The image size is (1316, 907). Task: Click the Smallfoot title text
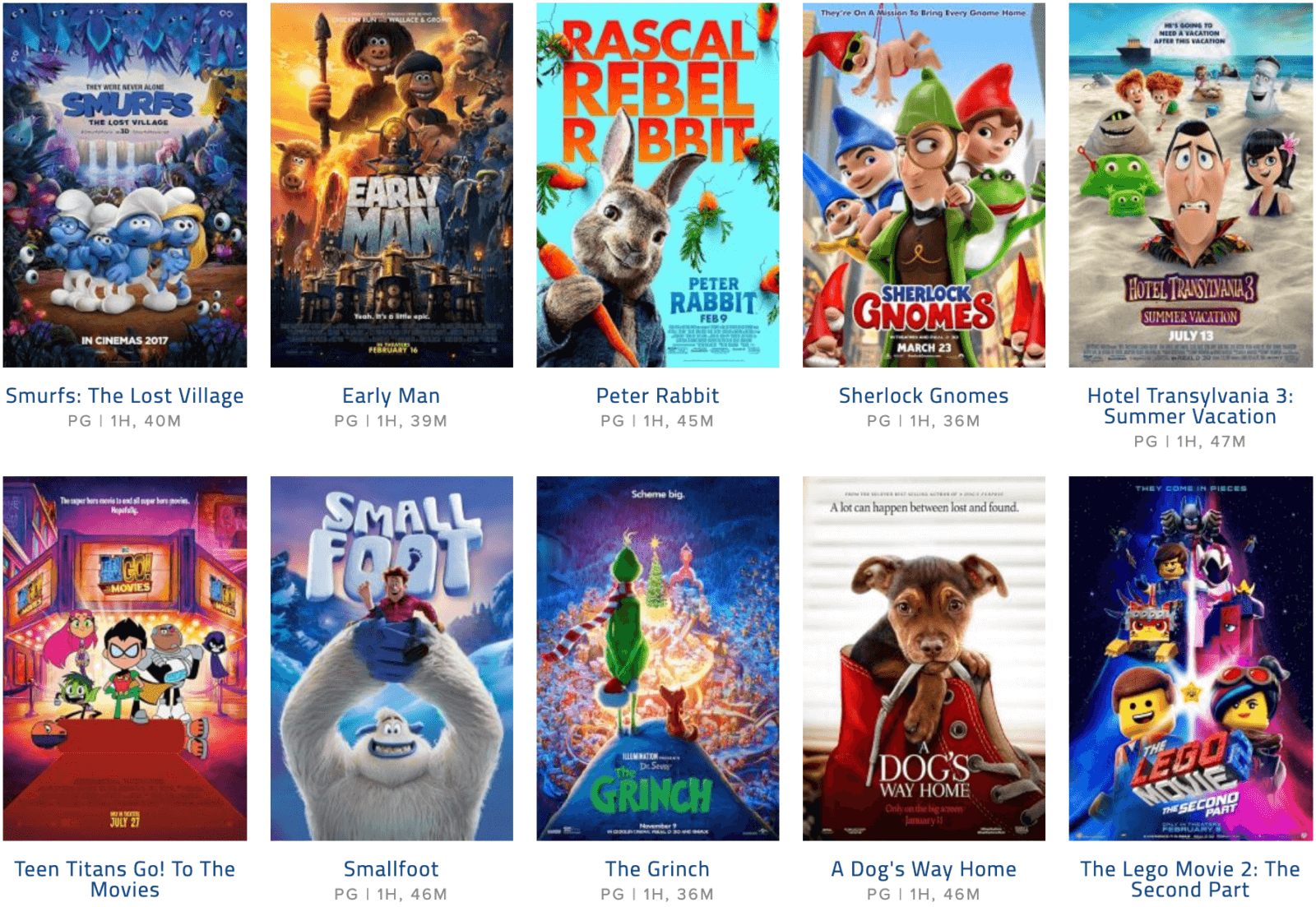point(392,869)
